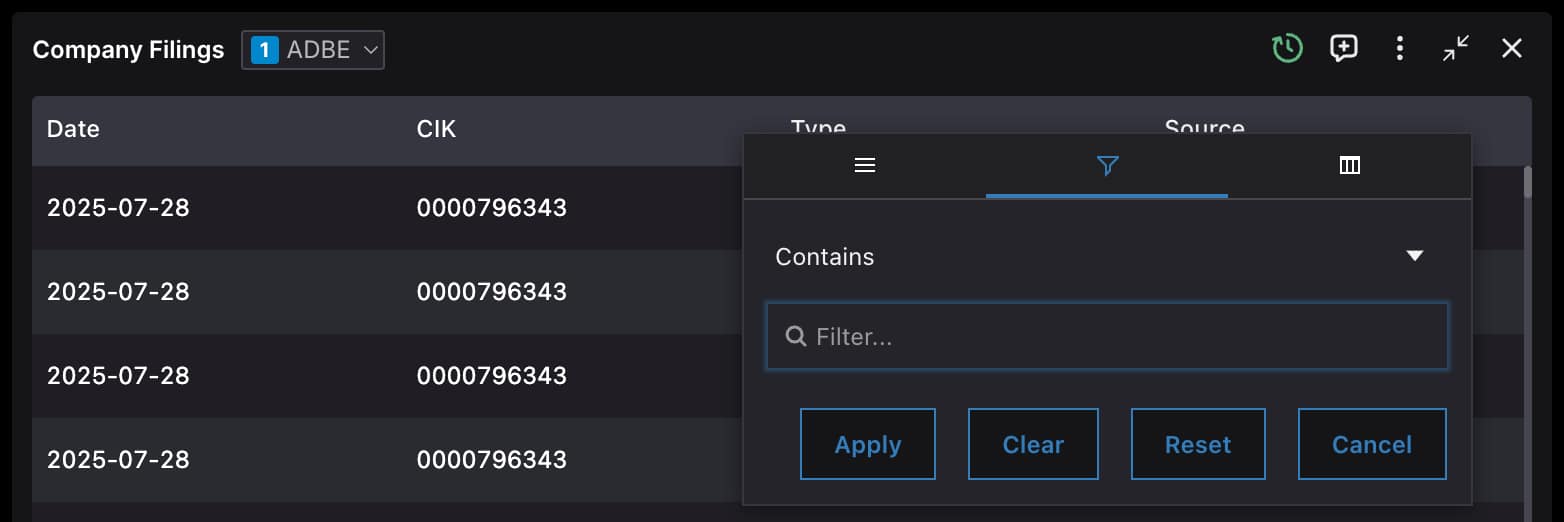Click the Type column header
Screen dimensions: 1564x522
(x=818, y=126)
